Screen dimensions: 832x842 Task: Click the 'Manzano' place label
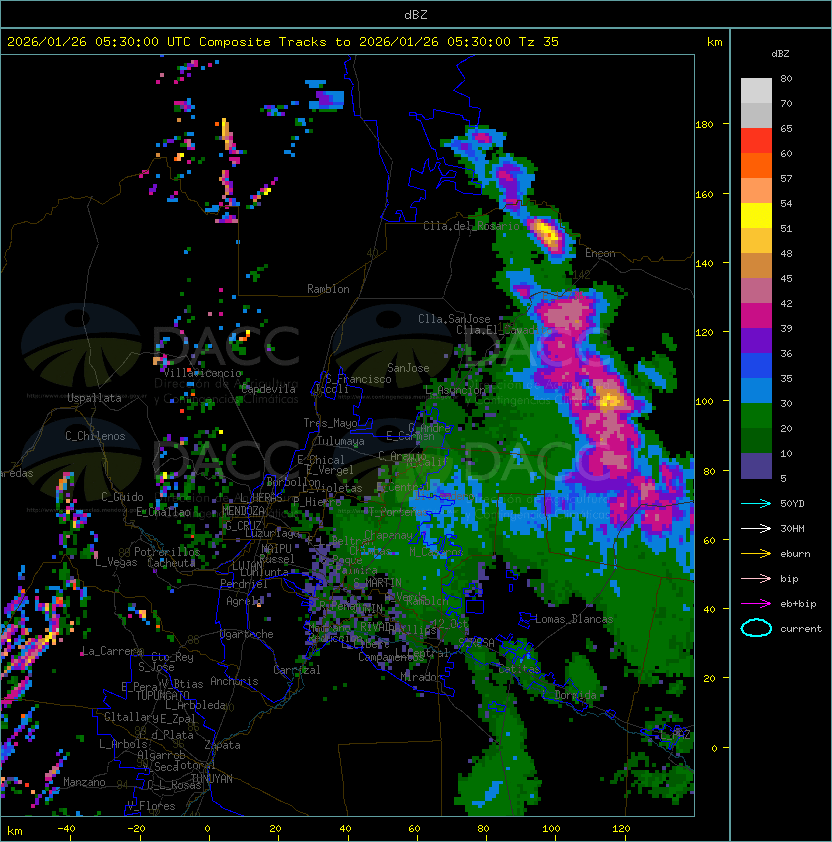coord(84,782)
